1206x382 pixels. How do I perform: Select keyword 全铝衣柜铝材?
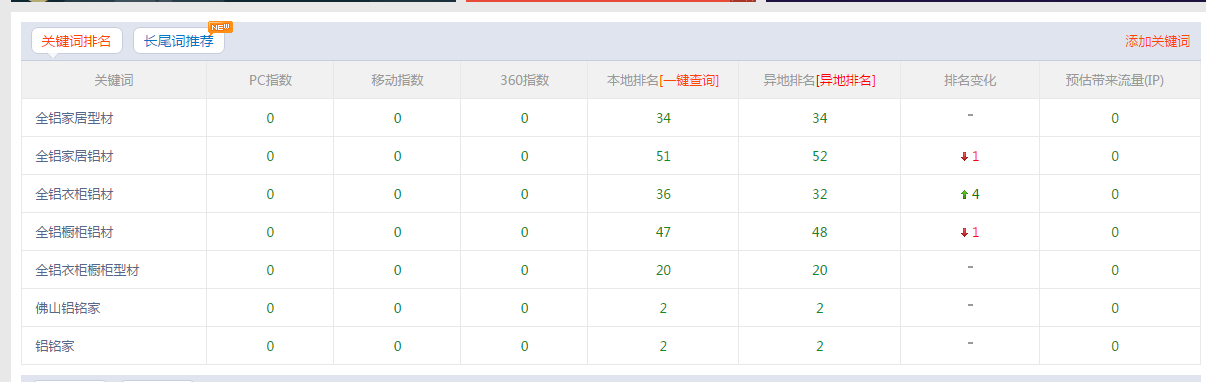75,194
